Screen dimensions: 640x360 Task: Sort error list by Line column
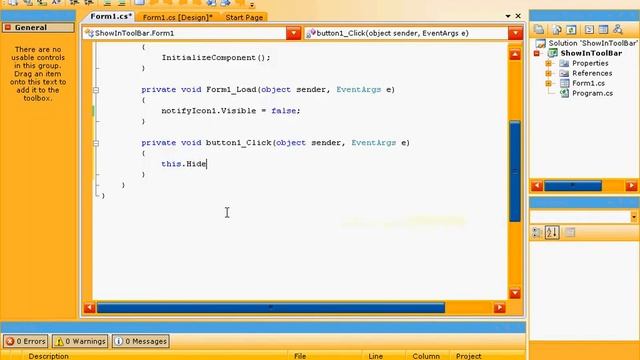tap(385, 356)
